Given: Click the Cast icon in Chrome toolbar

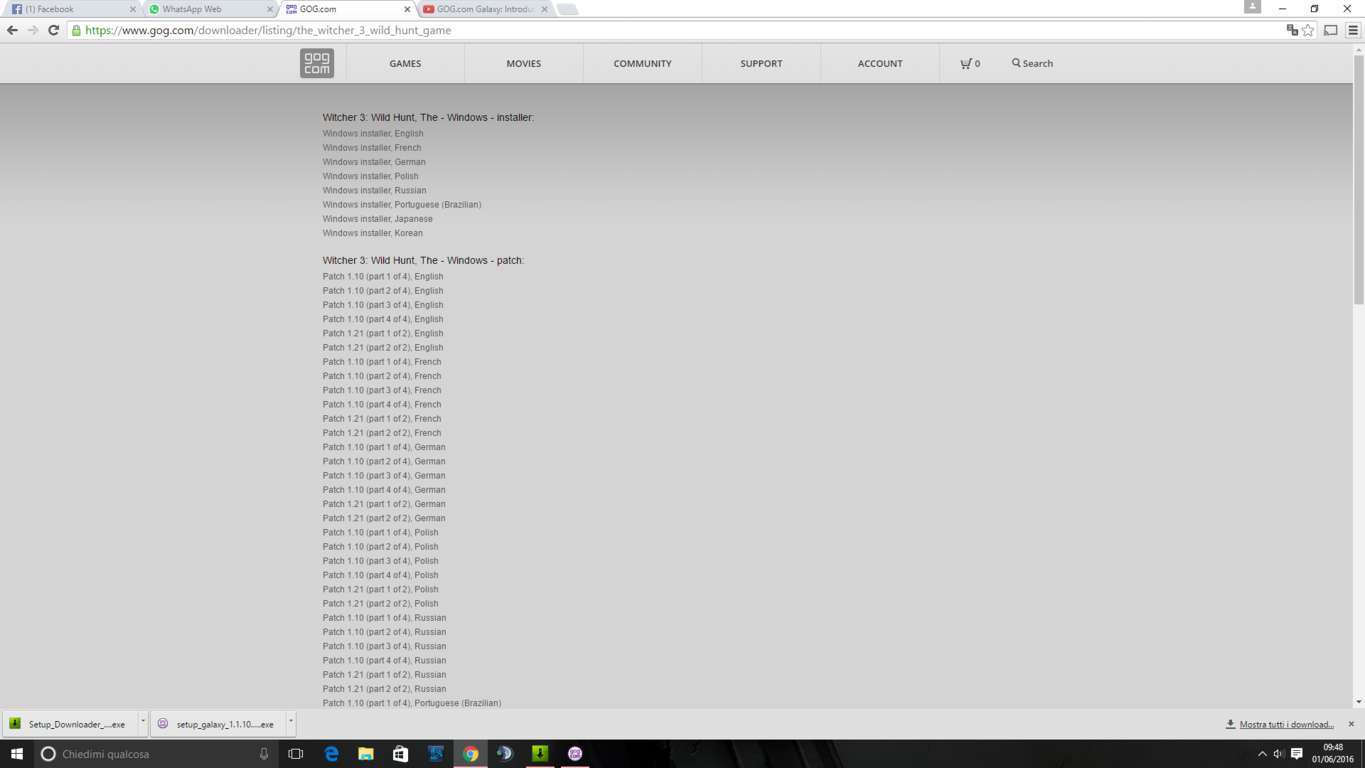Looking at the screenshot, I should (x=1331, y=30).
